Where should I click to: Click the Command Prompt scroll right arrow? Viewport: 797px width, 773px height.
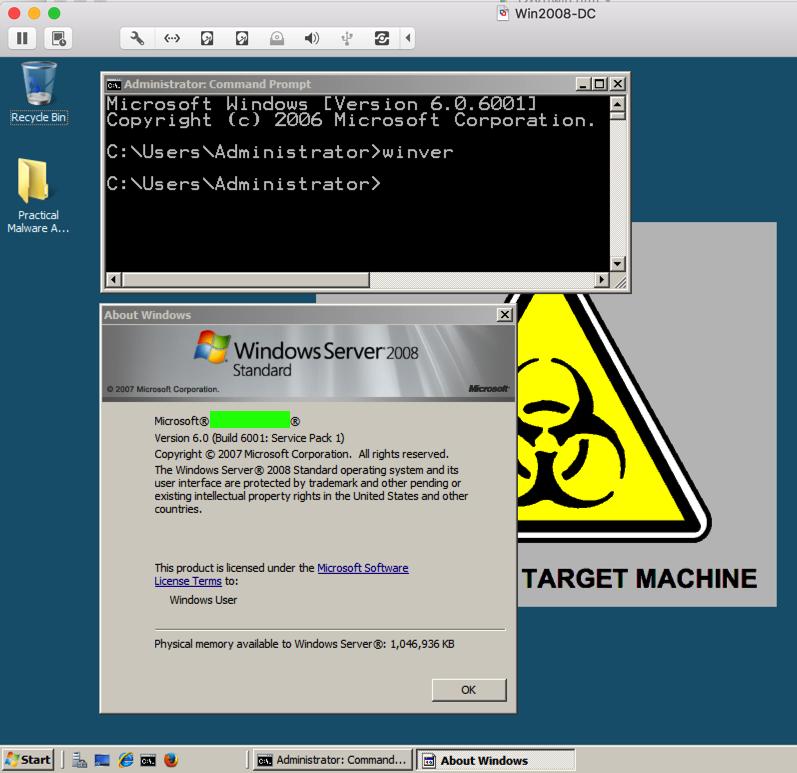(x=602, y=280)
